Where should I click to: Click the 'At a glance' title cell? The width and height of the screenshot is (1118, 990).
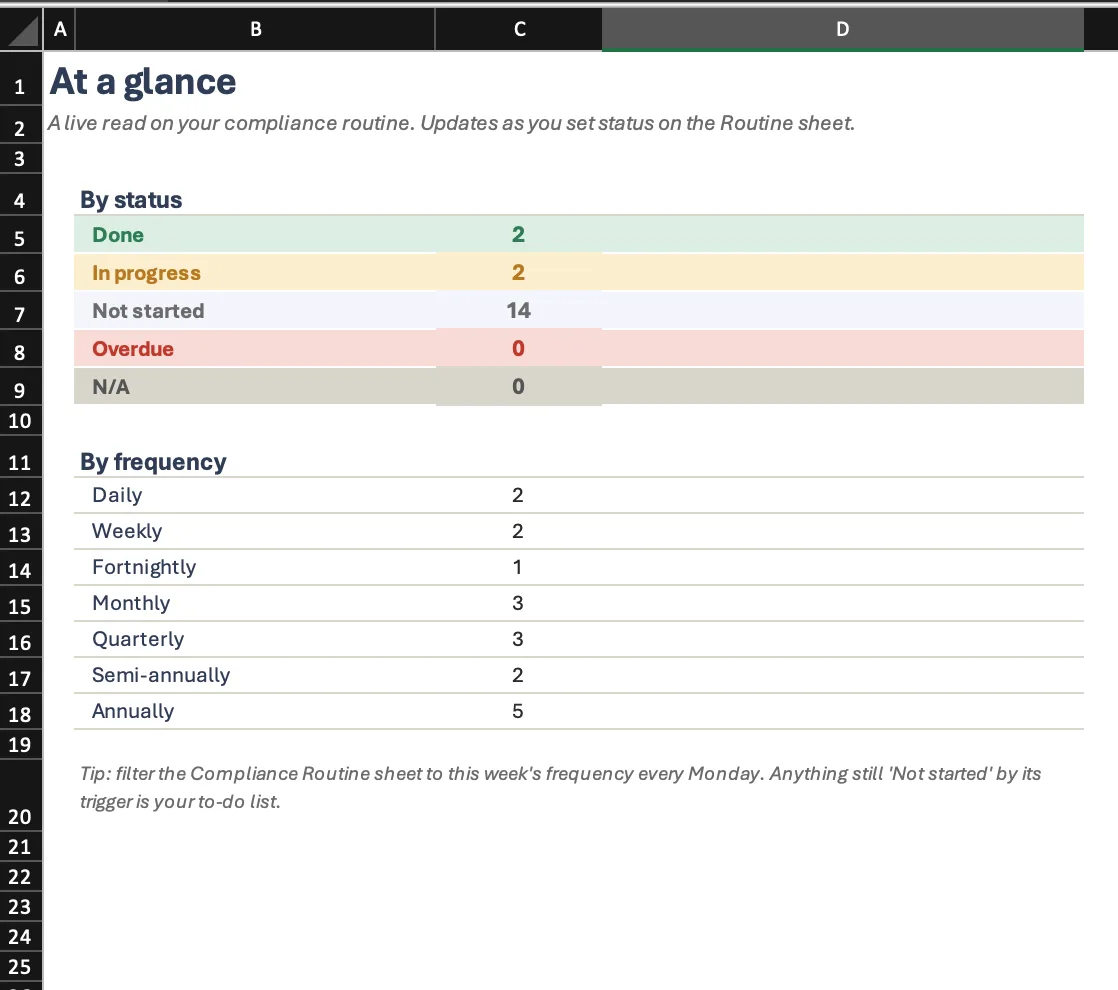pos(143,81)
